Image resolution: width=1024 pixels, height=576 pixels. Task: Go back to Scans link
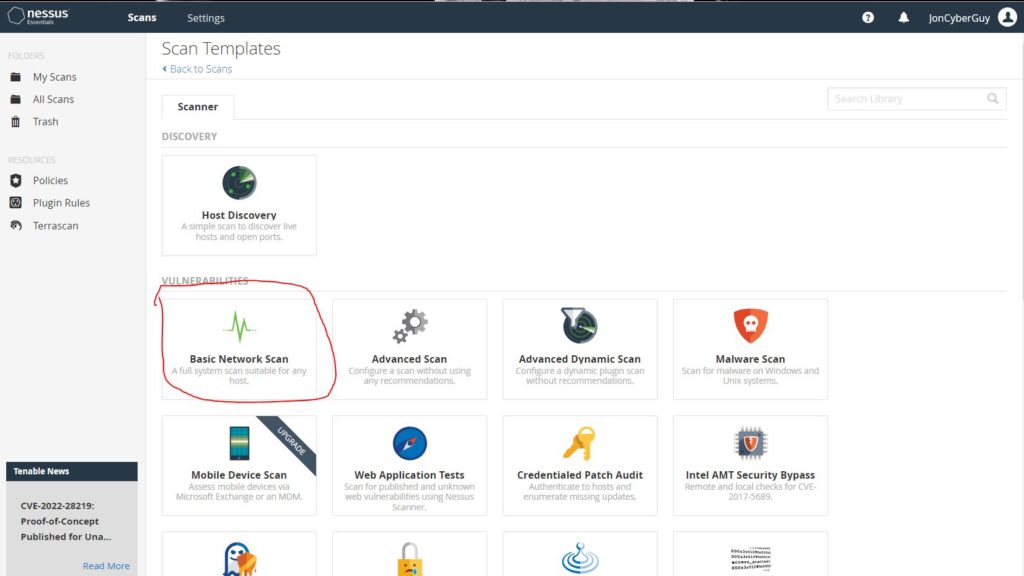[x=197, y=69]
